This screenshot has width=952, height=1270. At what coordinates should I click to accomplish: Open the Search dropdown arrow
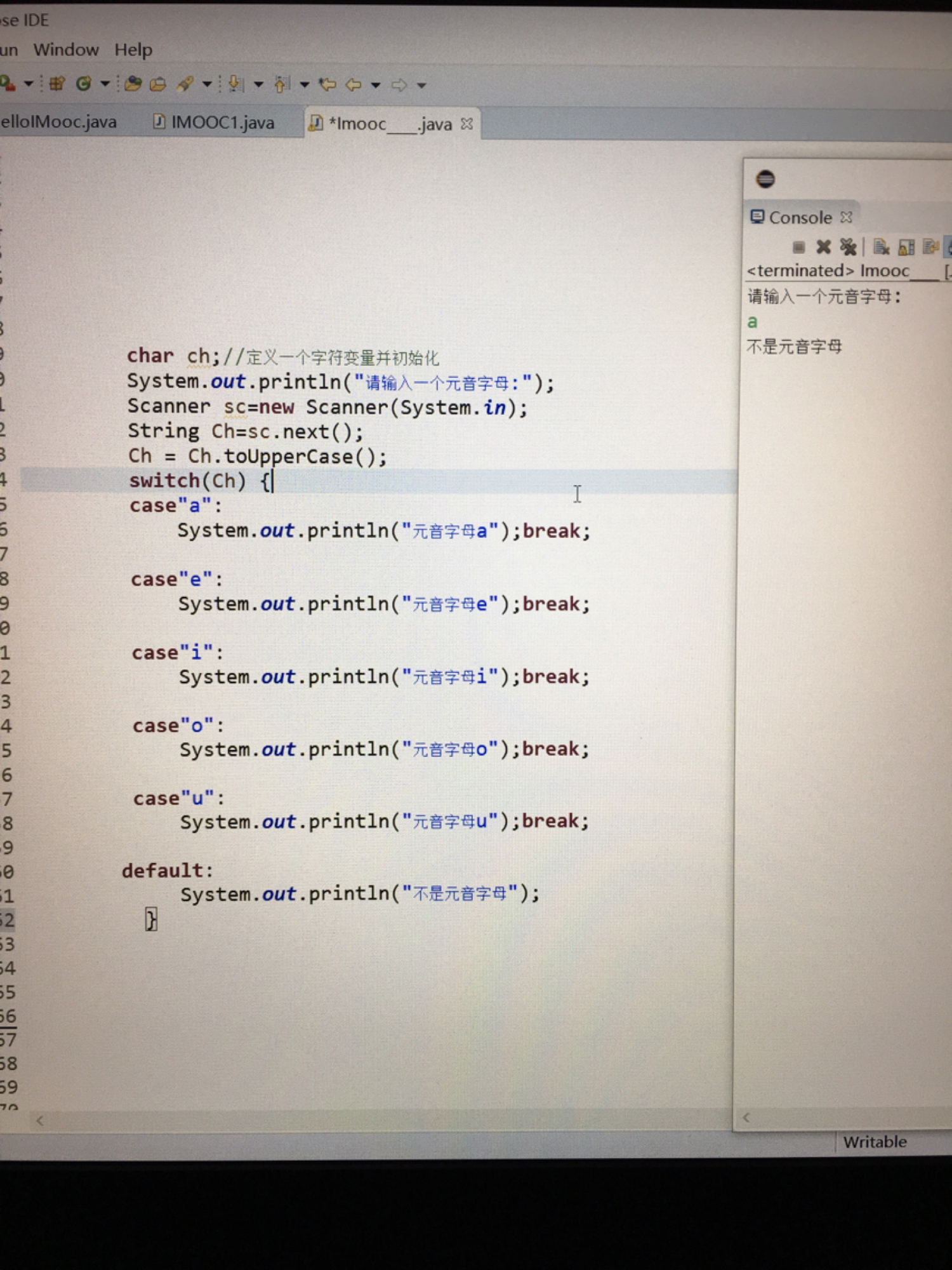[x=207, y=84]
